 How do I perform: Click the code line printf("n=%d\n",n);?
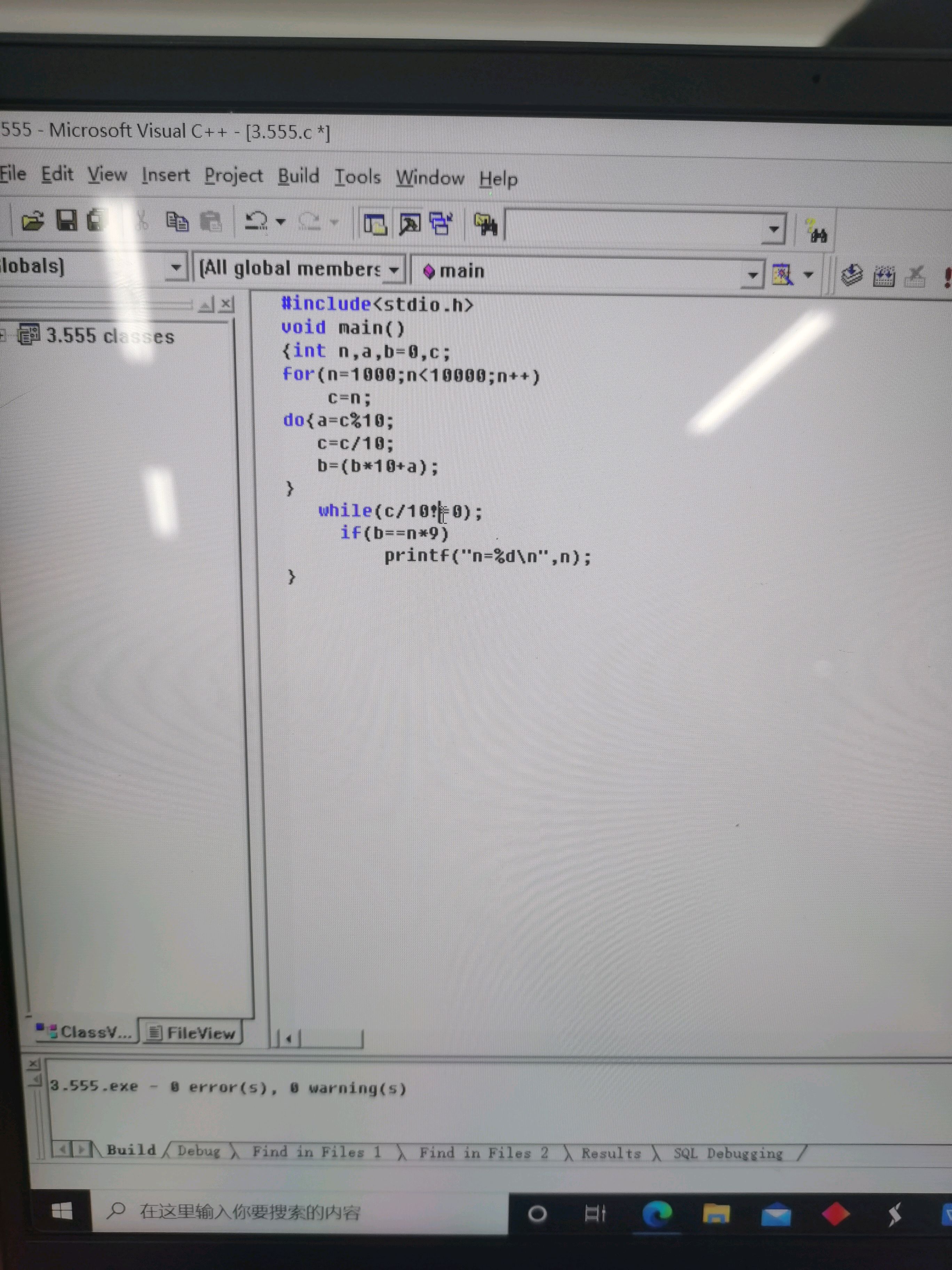coord(488,556)
